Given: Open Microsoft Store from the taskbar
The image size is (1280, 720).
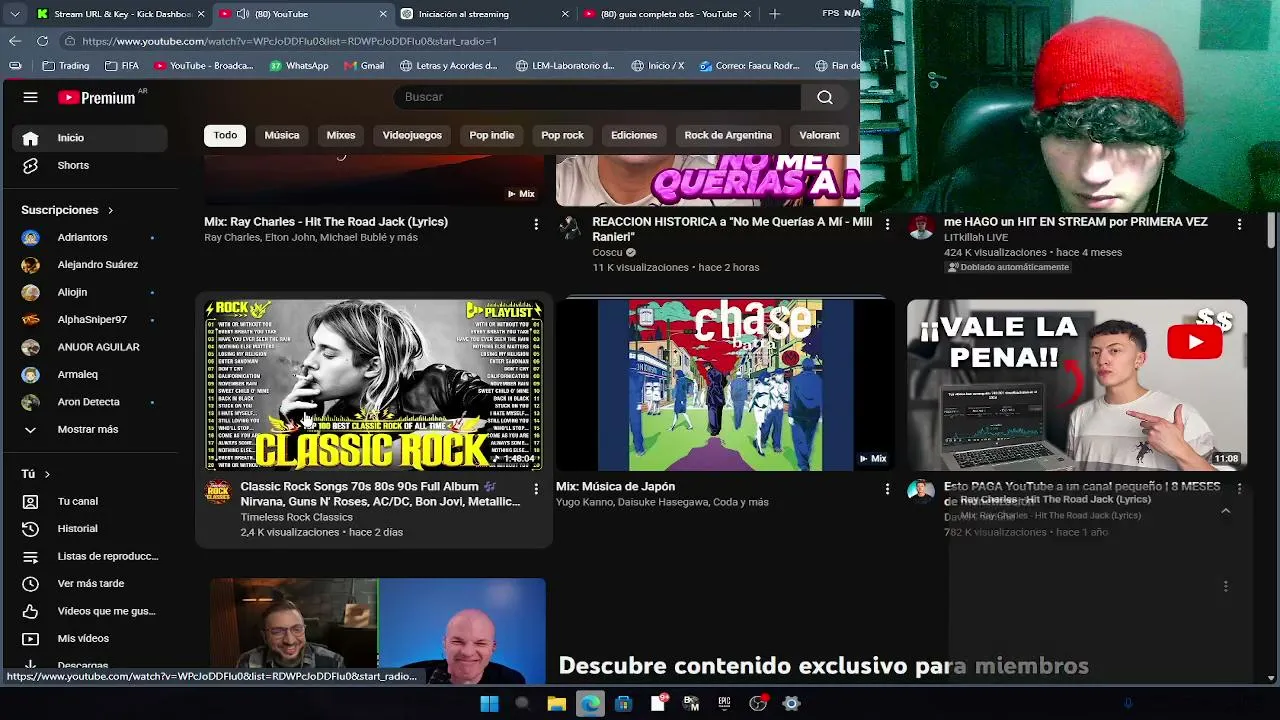Looking at the screenshot, I should pyautogui.click(x=623, y=703).
